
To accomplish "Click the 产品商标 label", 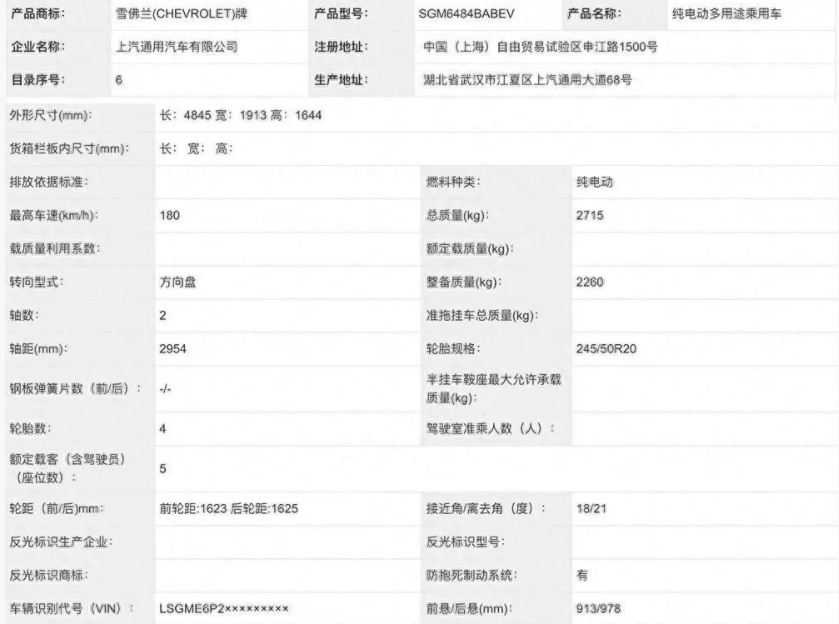I will pyautogui.click(x=37, y=14).
